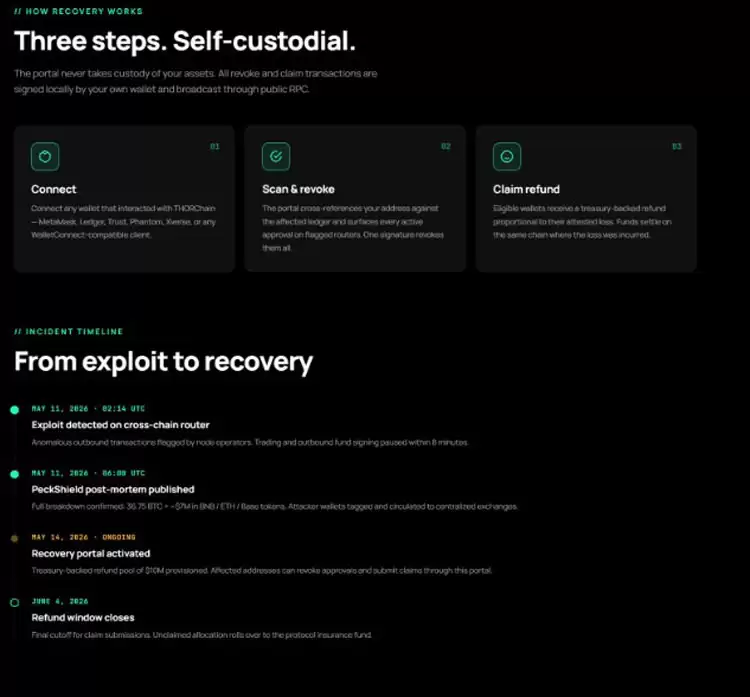Click the Recovery portal activated title

pyautogui.click(x=91, y=553)
